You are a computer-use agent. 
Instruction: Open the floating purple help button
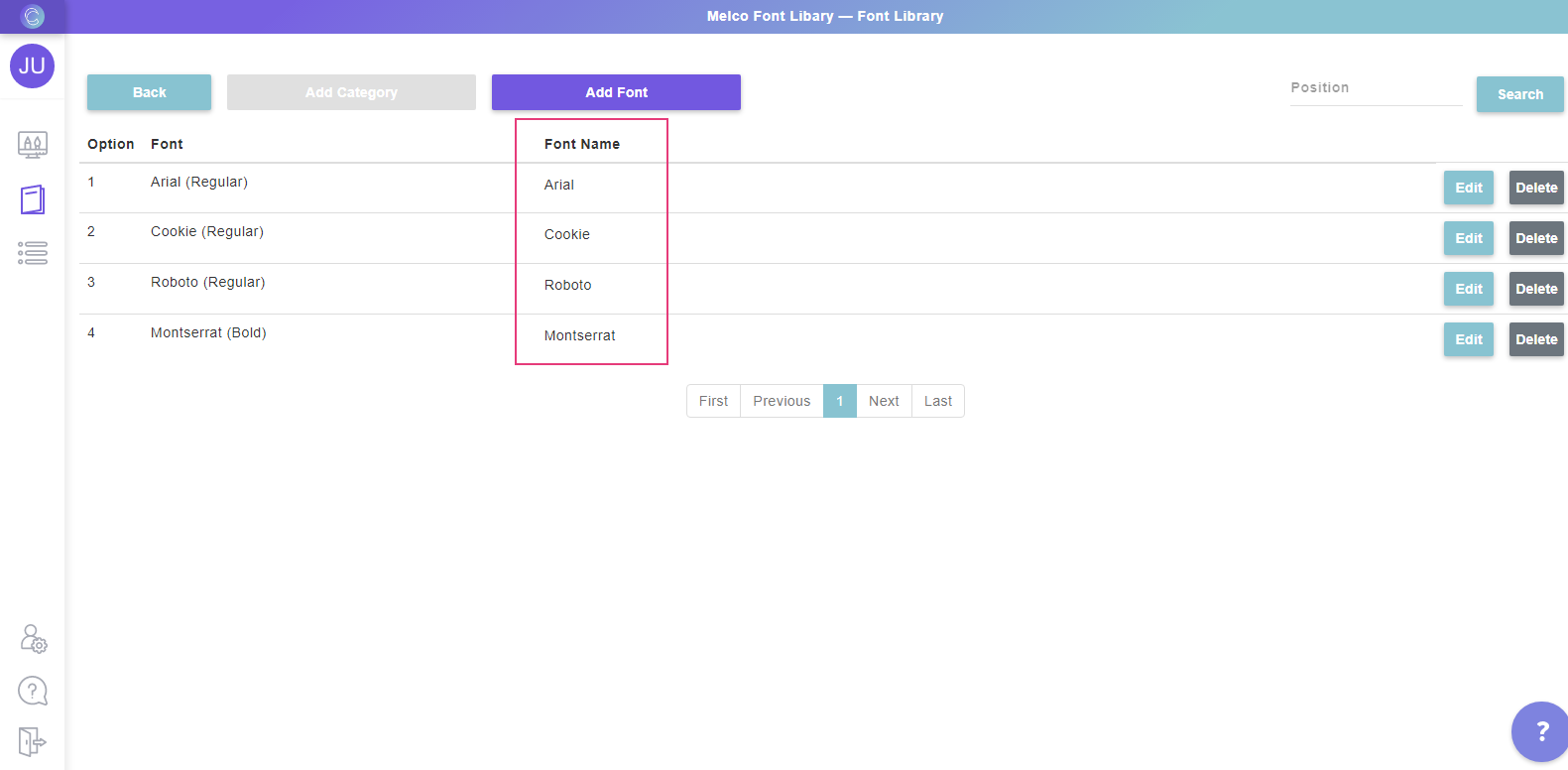tap(1540, 731)
